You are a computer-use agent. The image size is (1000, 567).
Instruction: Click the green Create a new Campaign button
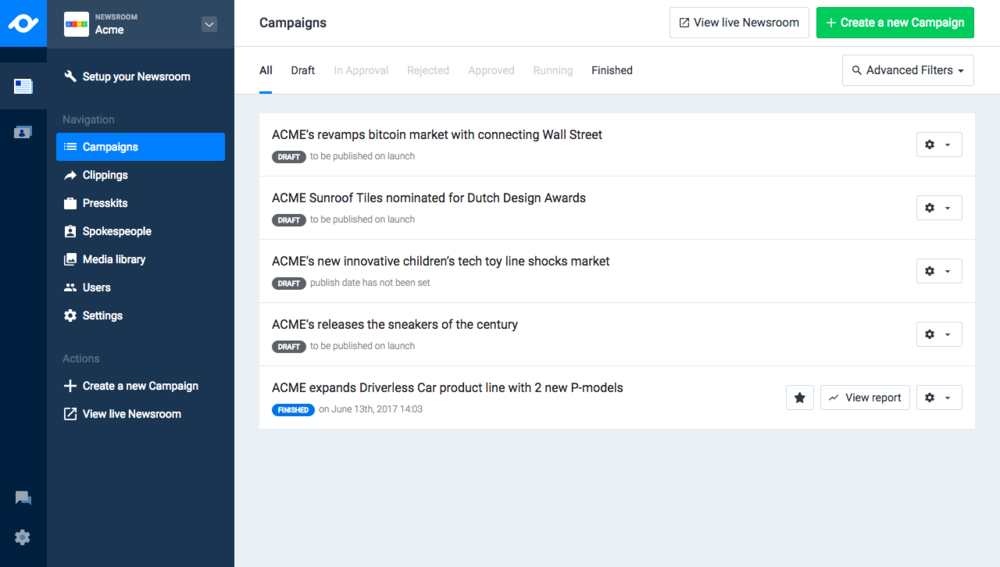point(895,22)
